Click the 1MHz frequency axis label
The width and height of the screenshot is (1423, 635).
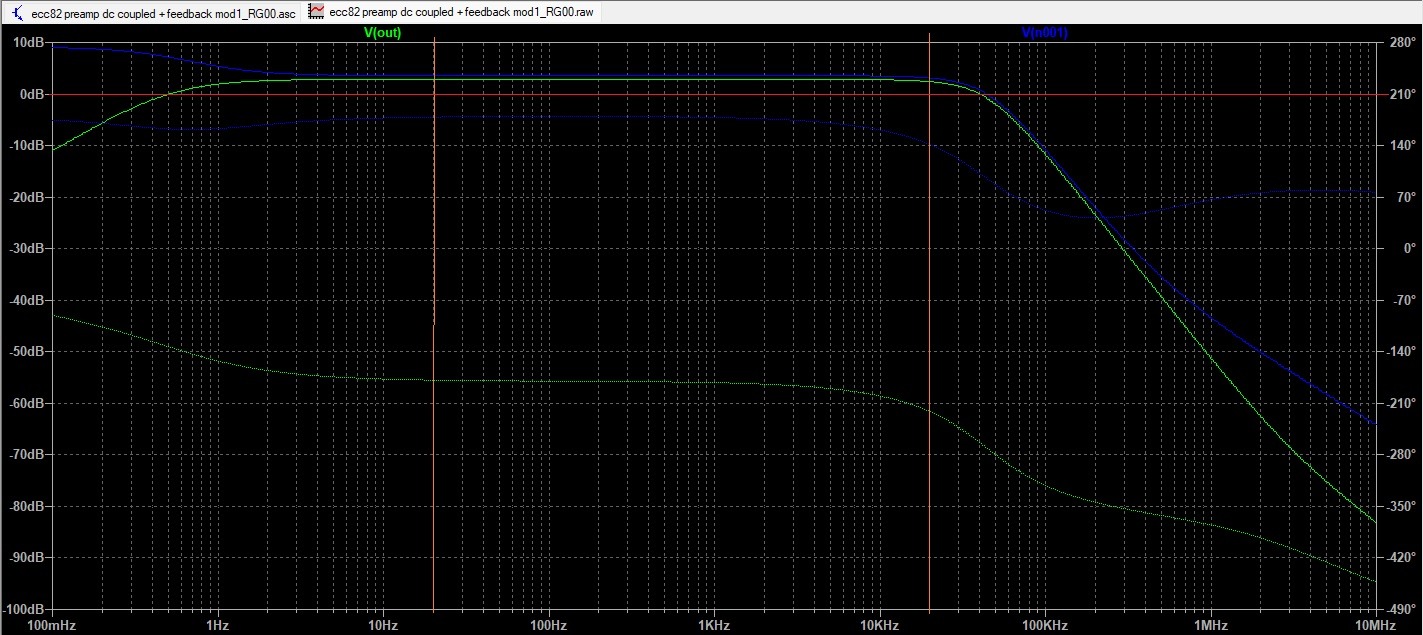(x=1210, y=624)
